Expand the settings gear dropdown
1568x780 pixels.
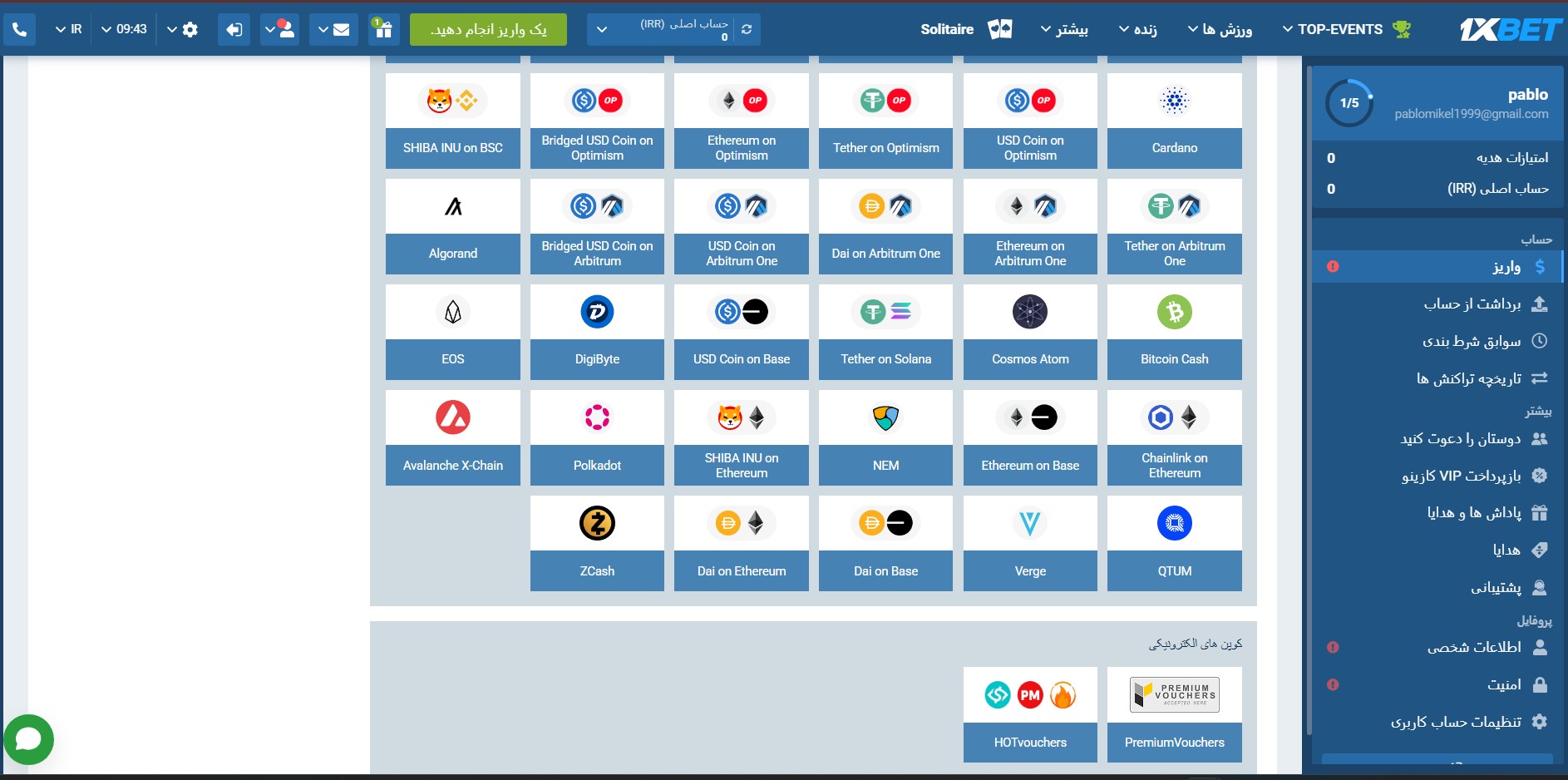[182, 29]
